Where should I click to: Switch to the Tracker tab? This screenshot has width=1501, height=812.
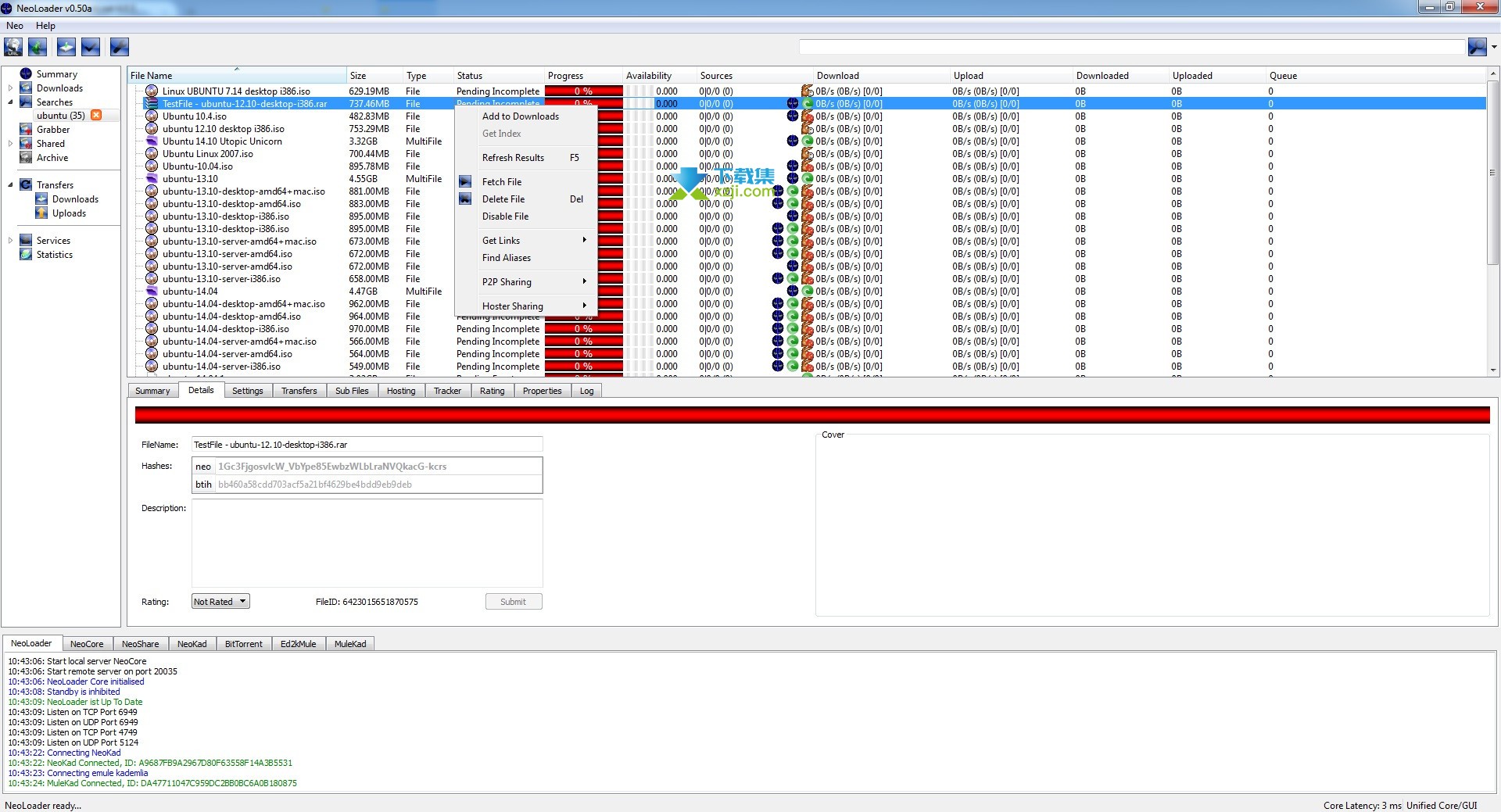[x=447, y=391]
